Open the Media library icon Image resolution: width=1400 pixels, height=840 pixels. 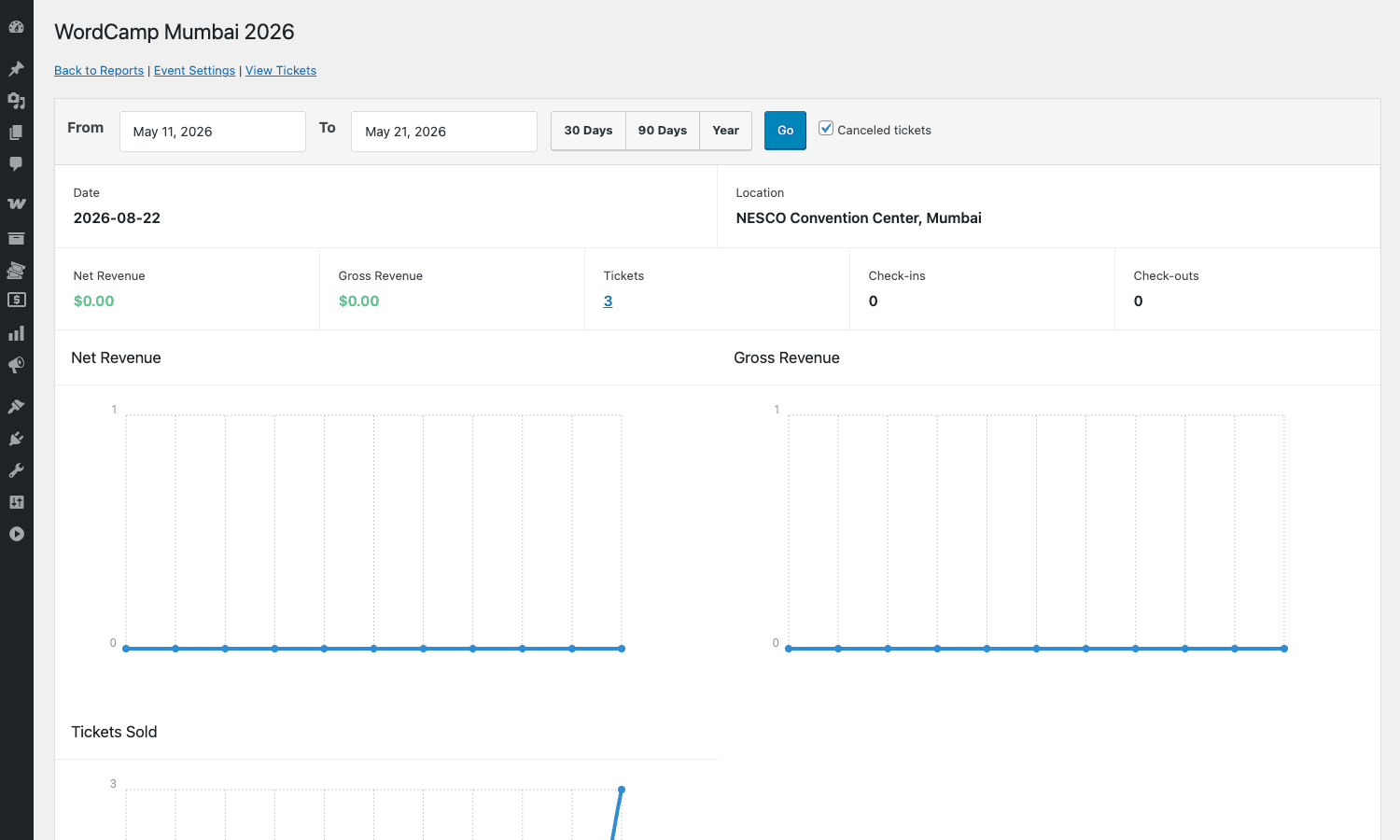[x=16, y=101]
